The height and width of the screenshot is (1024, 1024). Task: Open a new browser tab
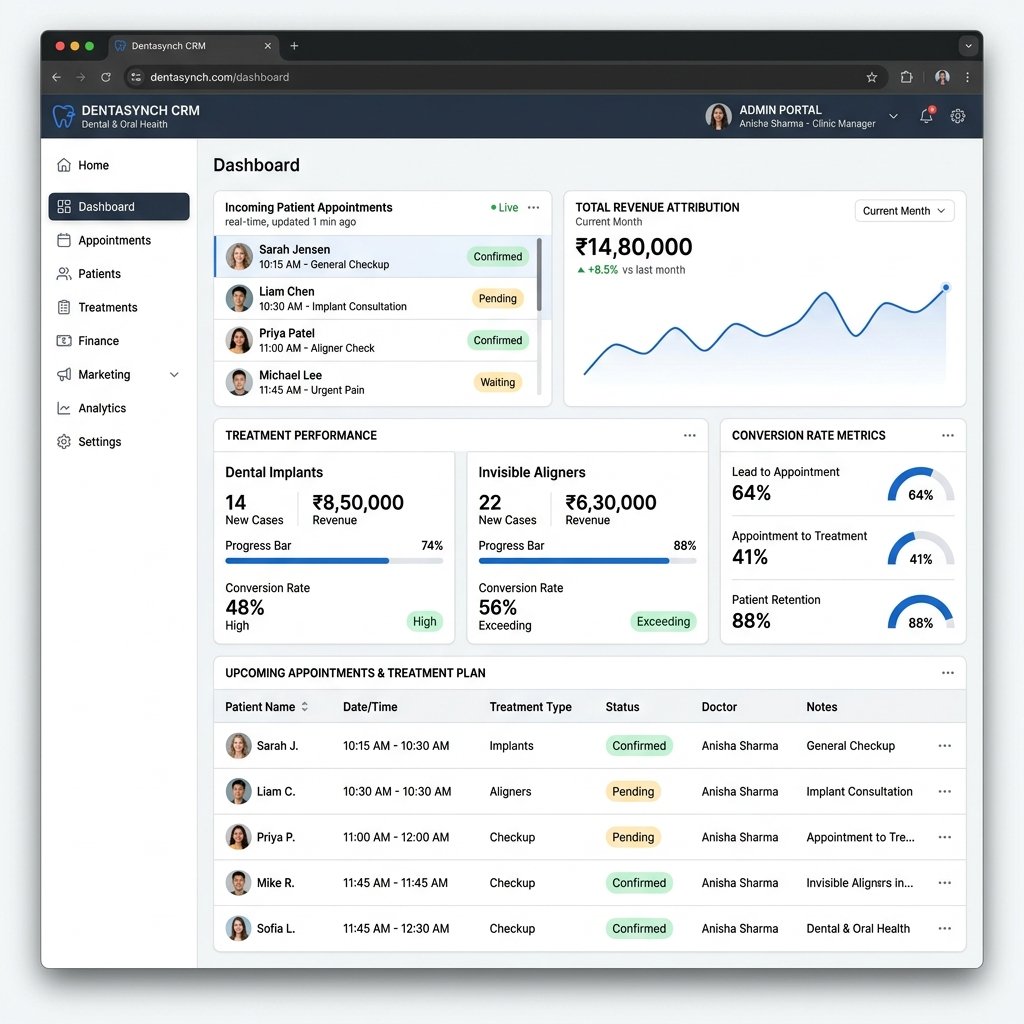(x=294, y=46)
